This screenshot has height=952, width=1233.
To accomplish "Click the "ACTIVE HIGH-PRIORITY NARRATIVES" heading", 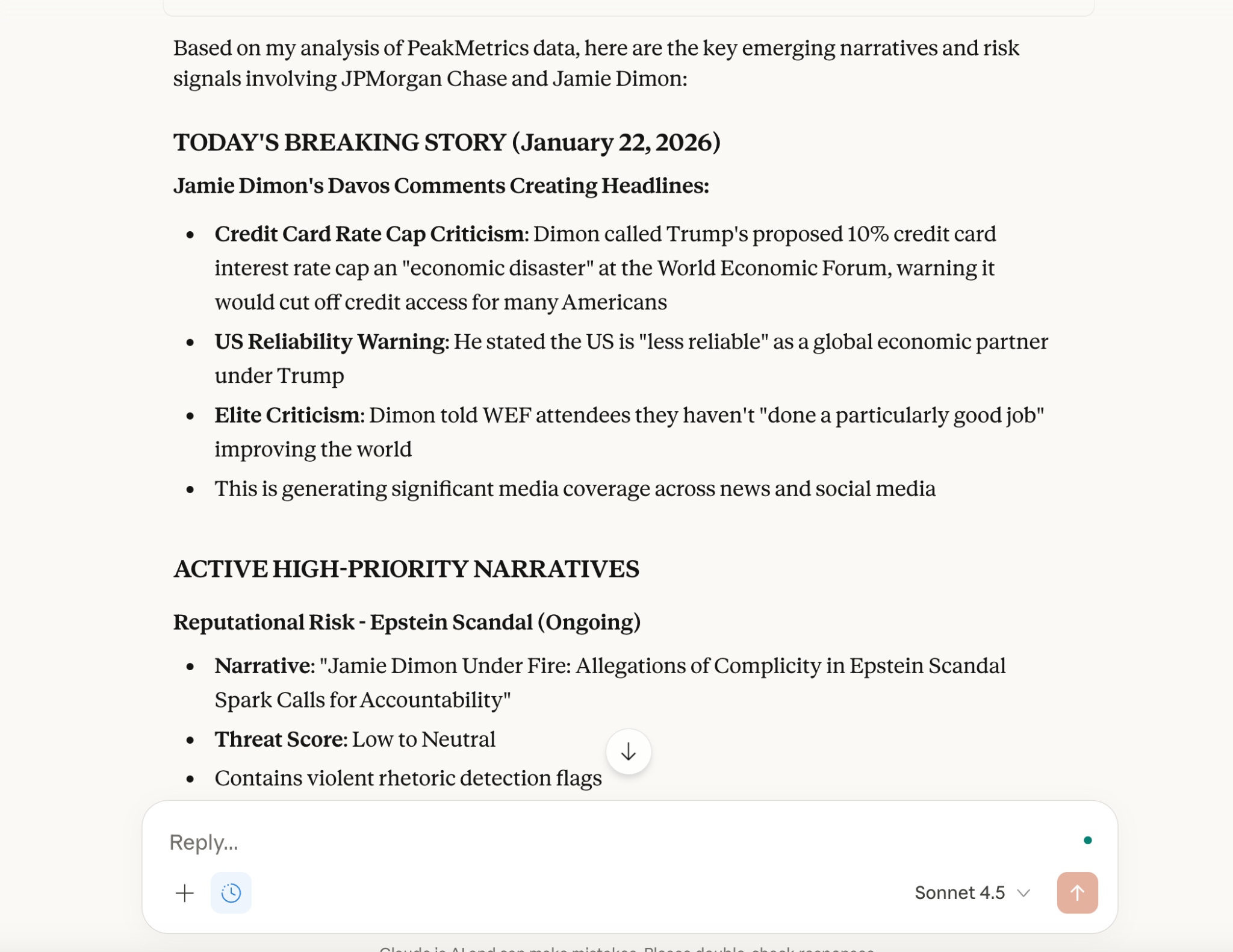I will (x=406, y=569).
